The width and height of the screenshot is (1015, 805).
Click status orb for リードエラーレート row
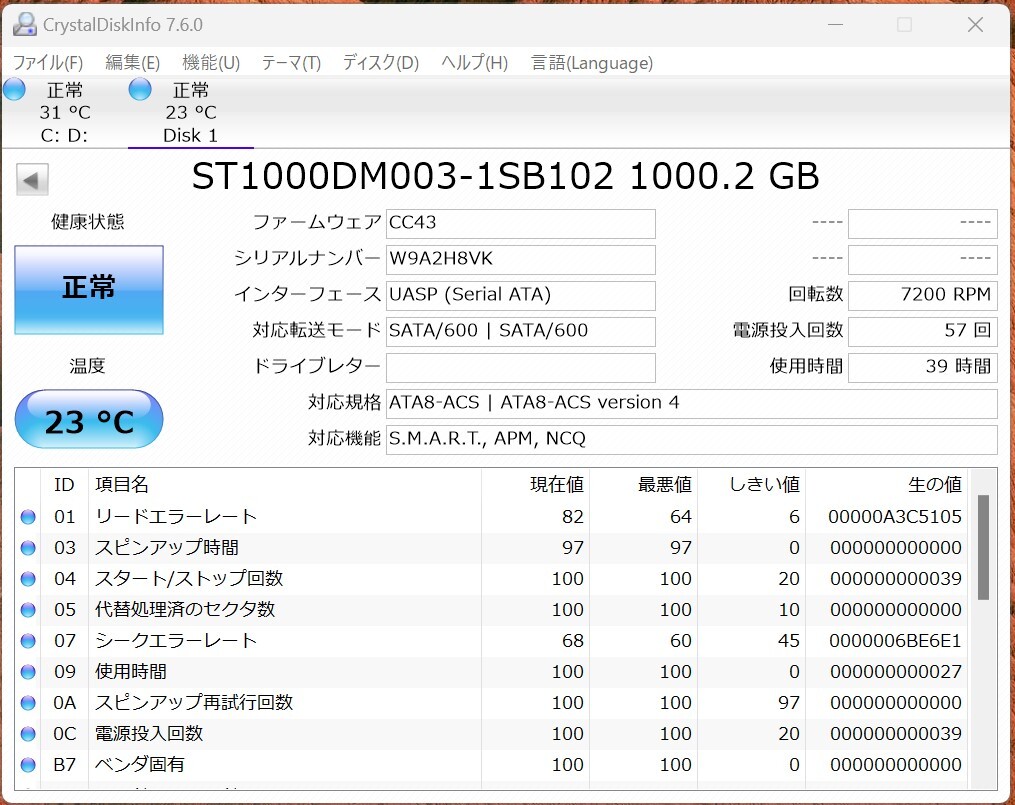[28, 517]
